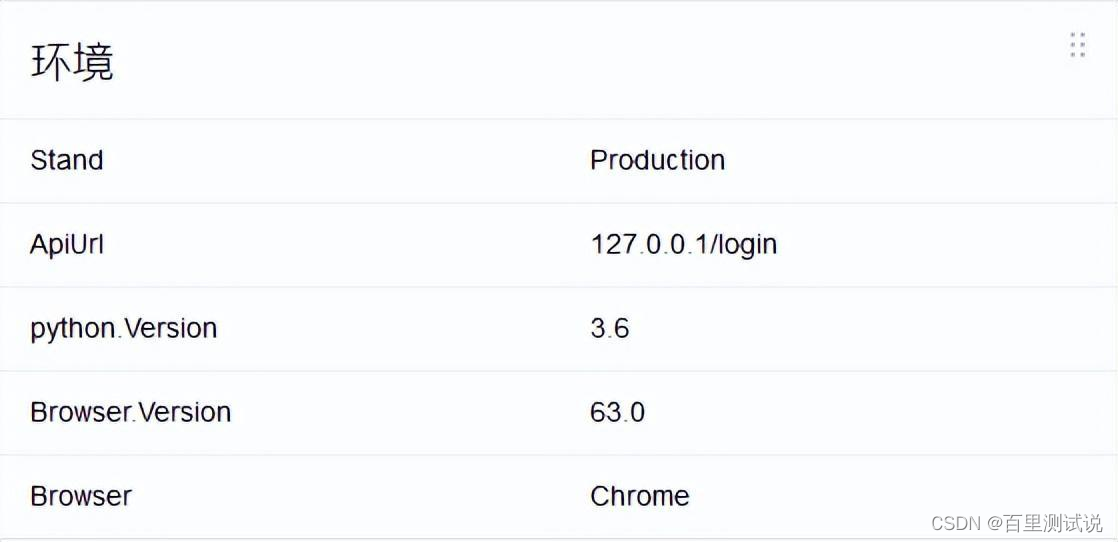Click the Browser key label in last row
The image size is (1118, 542).
pyautogui.click(x=81, y=496)
